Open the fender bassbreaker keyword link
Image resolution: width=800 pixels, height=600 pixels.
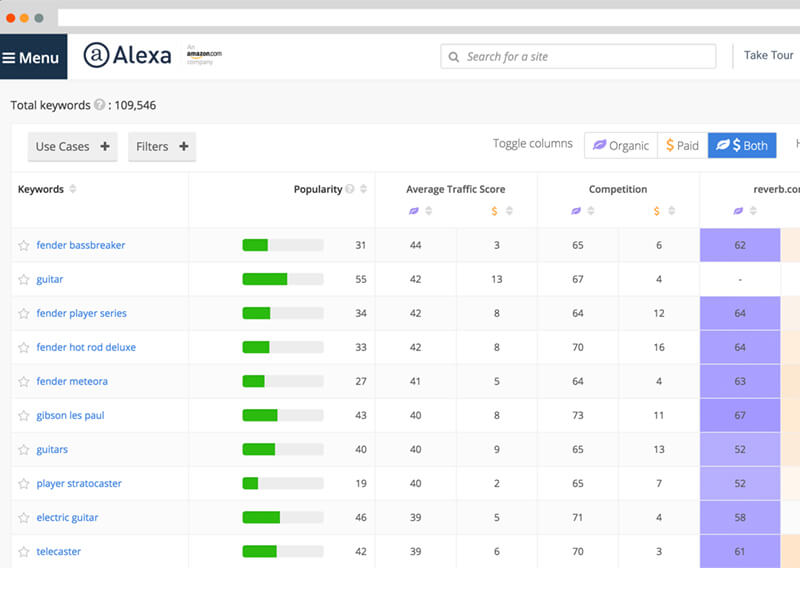tap(81, 245)
